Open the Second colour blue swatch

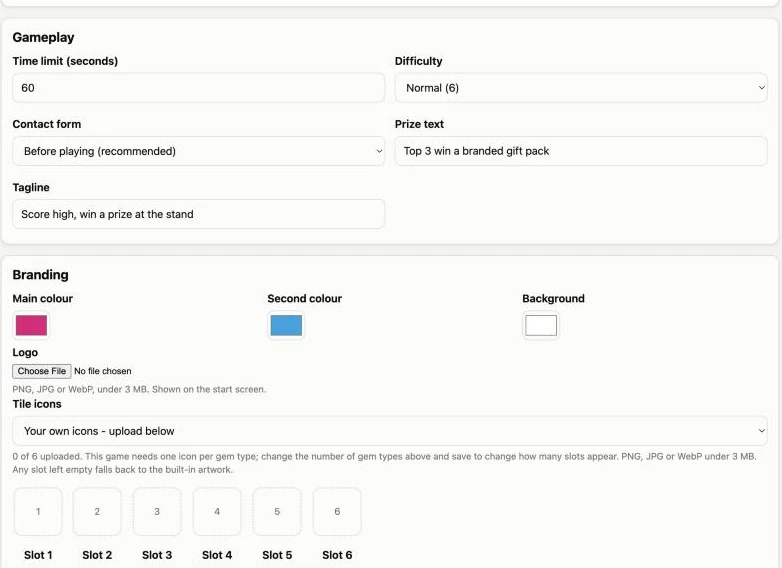(286, 325)
